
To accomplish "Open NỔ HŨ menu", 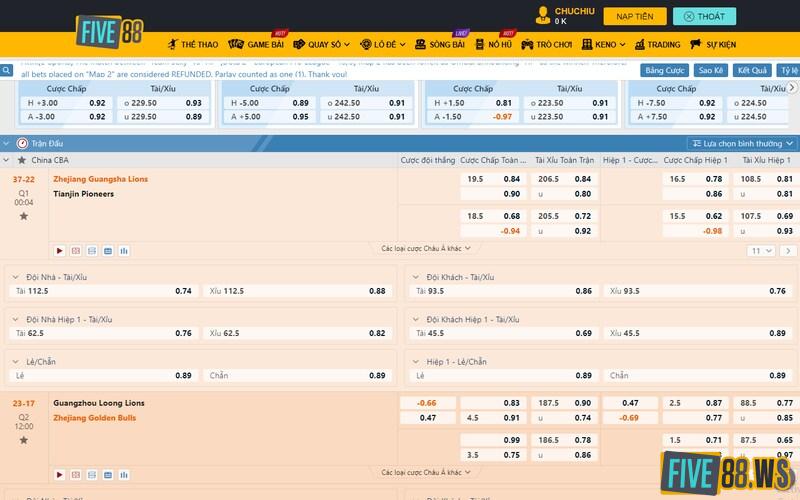I will (493, 44).
